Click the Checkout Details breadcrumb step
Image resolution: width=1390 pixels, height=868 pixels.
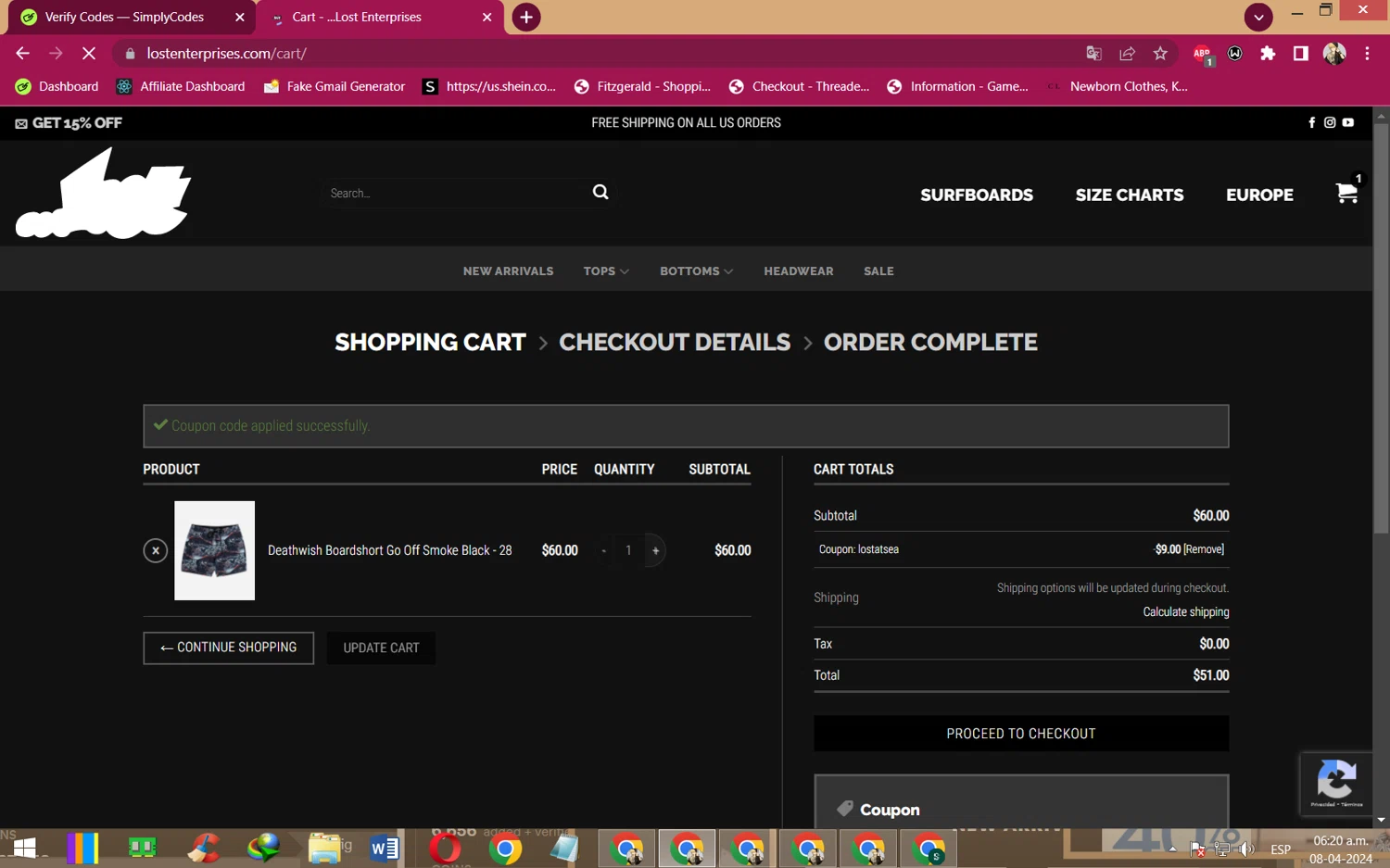pyautogui.click(x=675, y=342)
